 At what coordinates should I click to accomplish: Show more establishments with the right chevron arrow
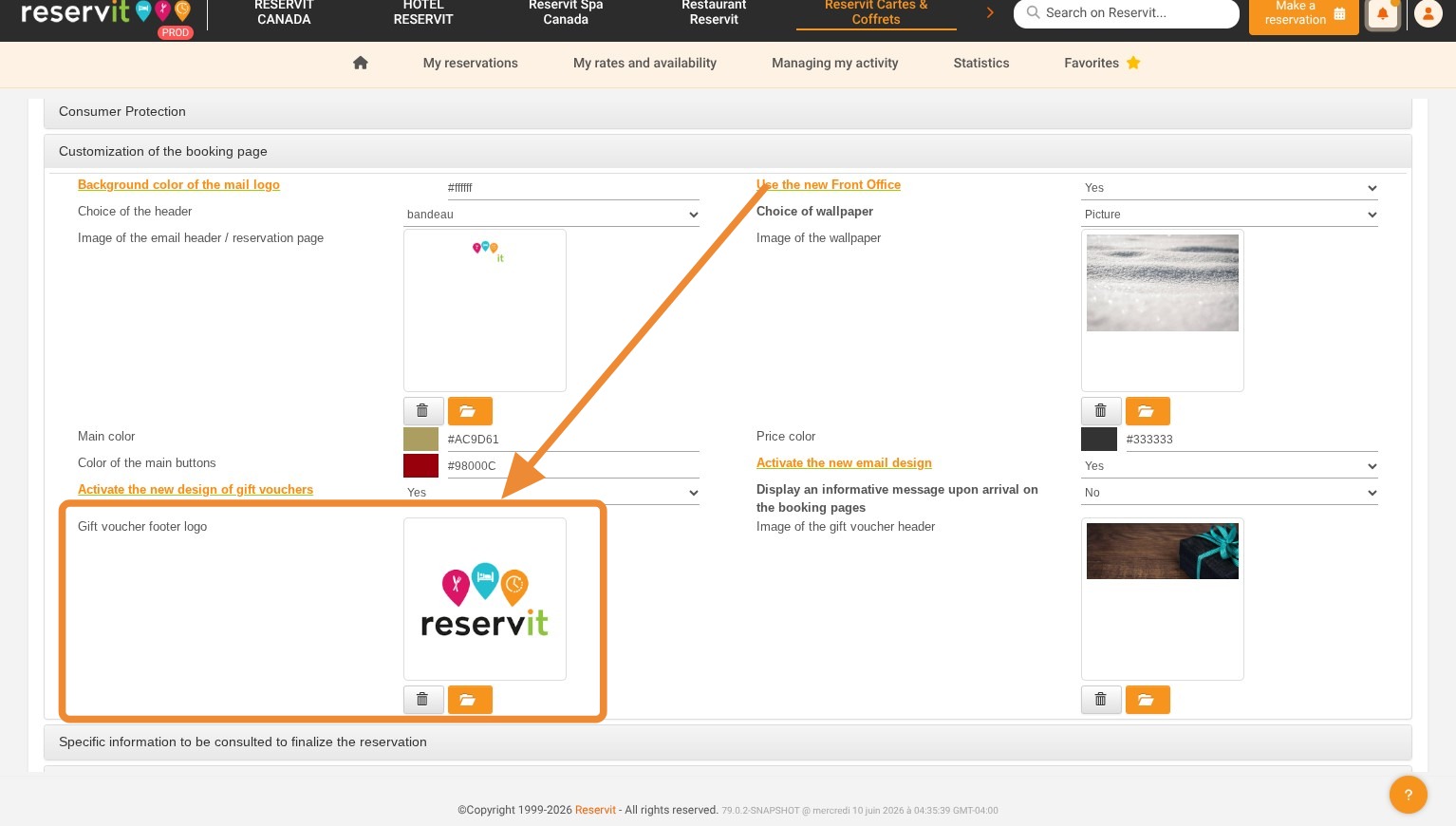tap(990, 12)
